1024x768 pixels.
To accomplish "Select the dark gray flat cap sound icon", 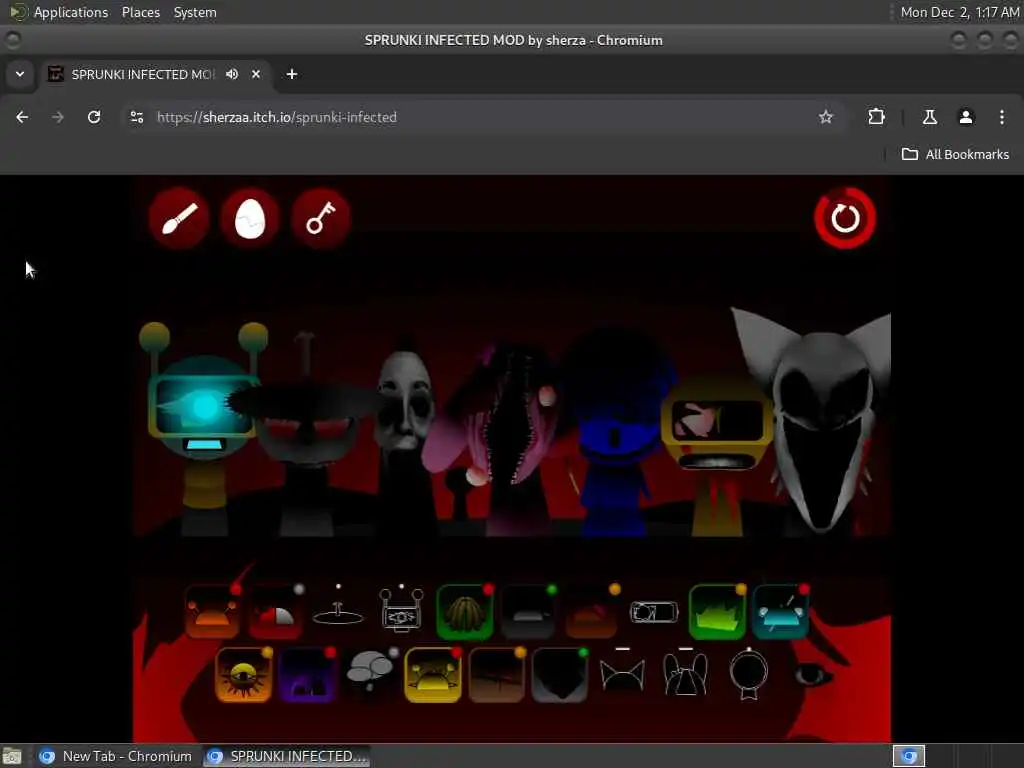I will point(528,612).
